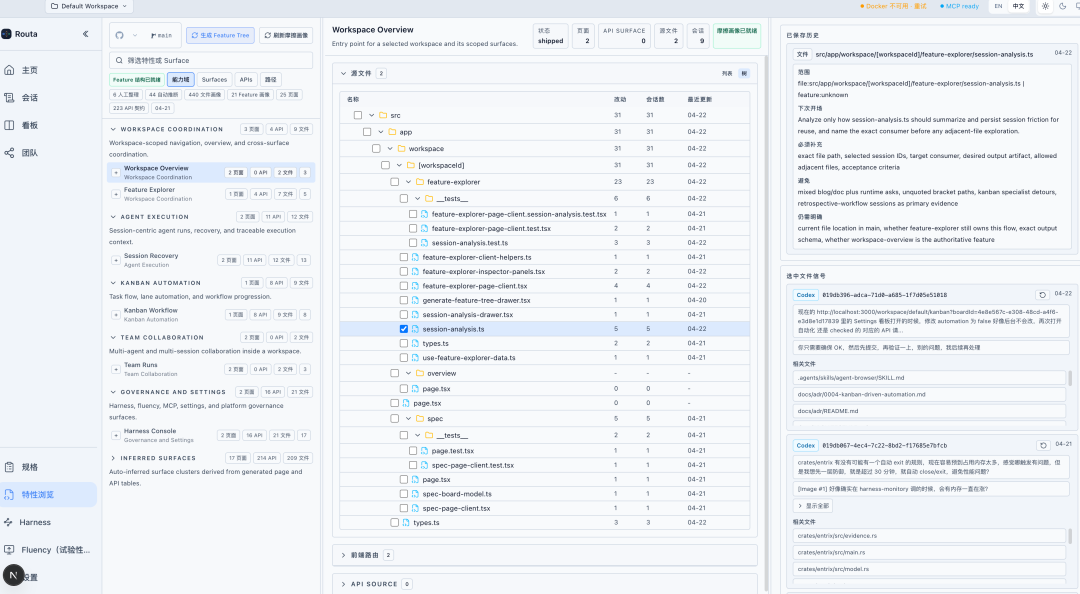Screen dimensions: 1080x594
Task: Switch to dark theme moon icon
Action: (x=1061, y=6)
